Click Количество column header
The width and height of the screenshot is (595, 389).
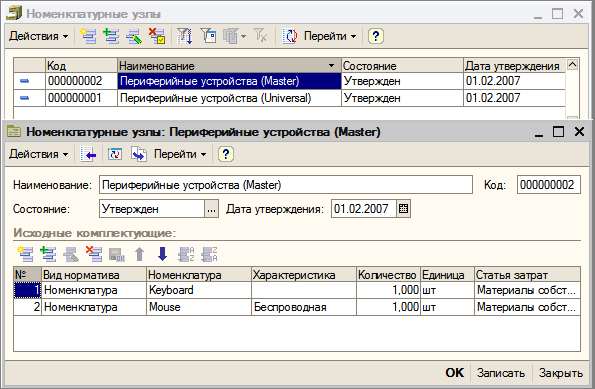(388, 274)
